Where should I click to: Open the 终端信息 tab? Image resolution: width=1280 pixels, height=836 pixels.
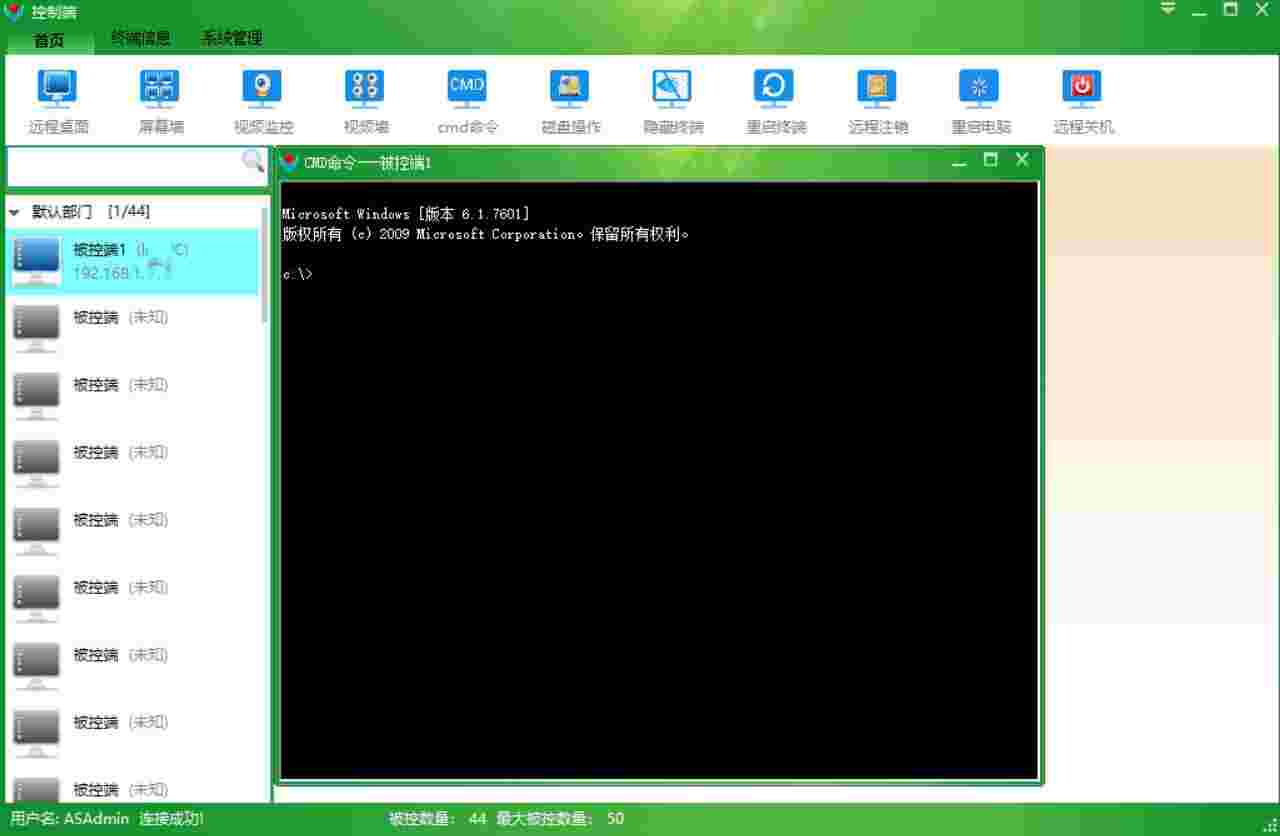pyautogui.click(x=140, y=39)
